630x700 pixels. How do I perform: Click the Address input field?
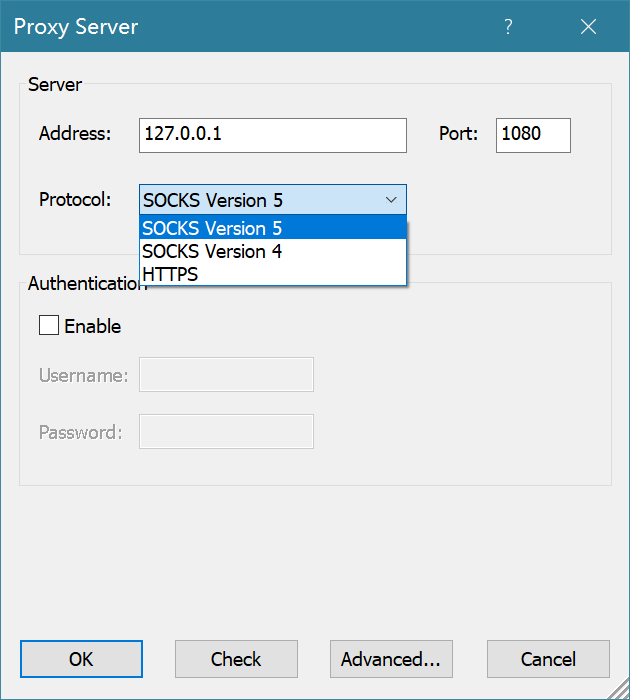[272, 135]
